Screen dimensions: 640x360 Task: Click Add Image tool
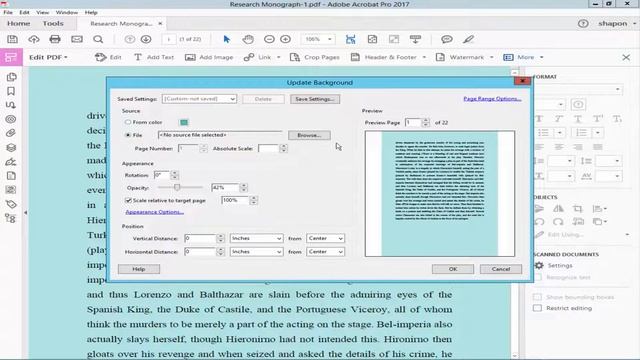pos(209,58)
